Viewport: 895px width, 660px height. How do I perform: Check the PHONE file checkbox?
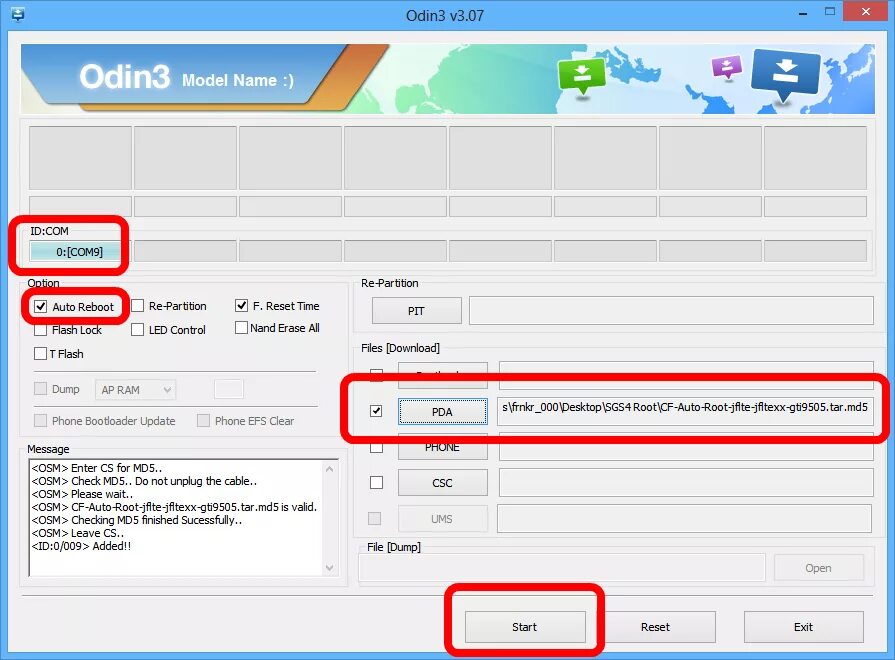pyautogui.click(x=376, y=447)
